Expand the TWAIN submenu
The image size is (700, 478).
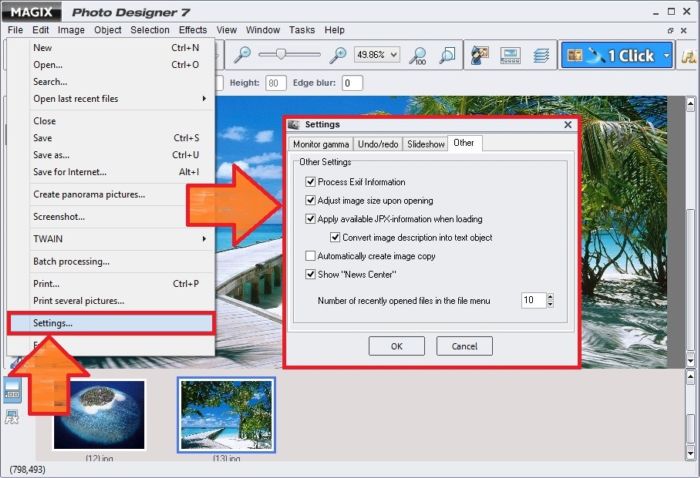pos(204,239)
